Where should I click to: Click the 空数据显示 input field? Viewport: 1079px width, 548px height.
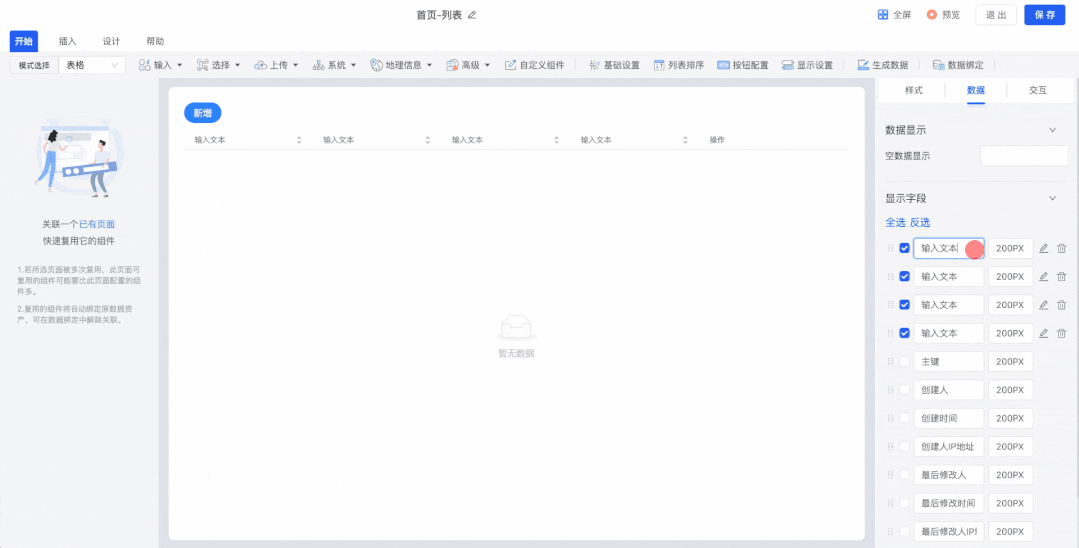(x=1024, y=156)
